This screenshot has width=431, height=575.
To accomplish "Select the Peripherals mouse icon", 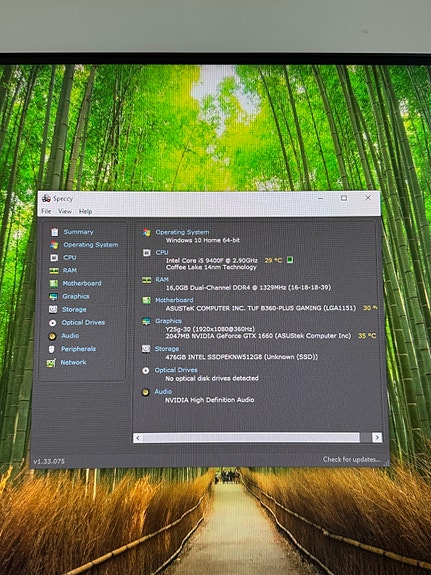I will (51, 349).
